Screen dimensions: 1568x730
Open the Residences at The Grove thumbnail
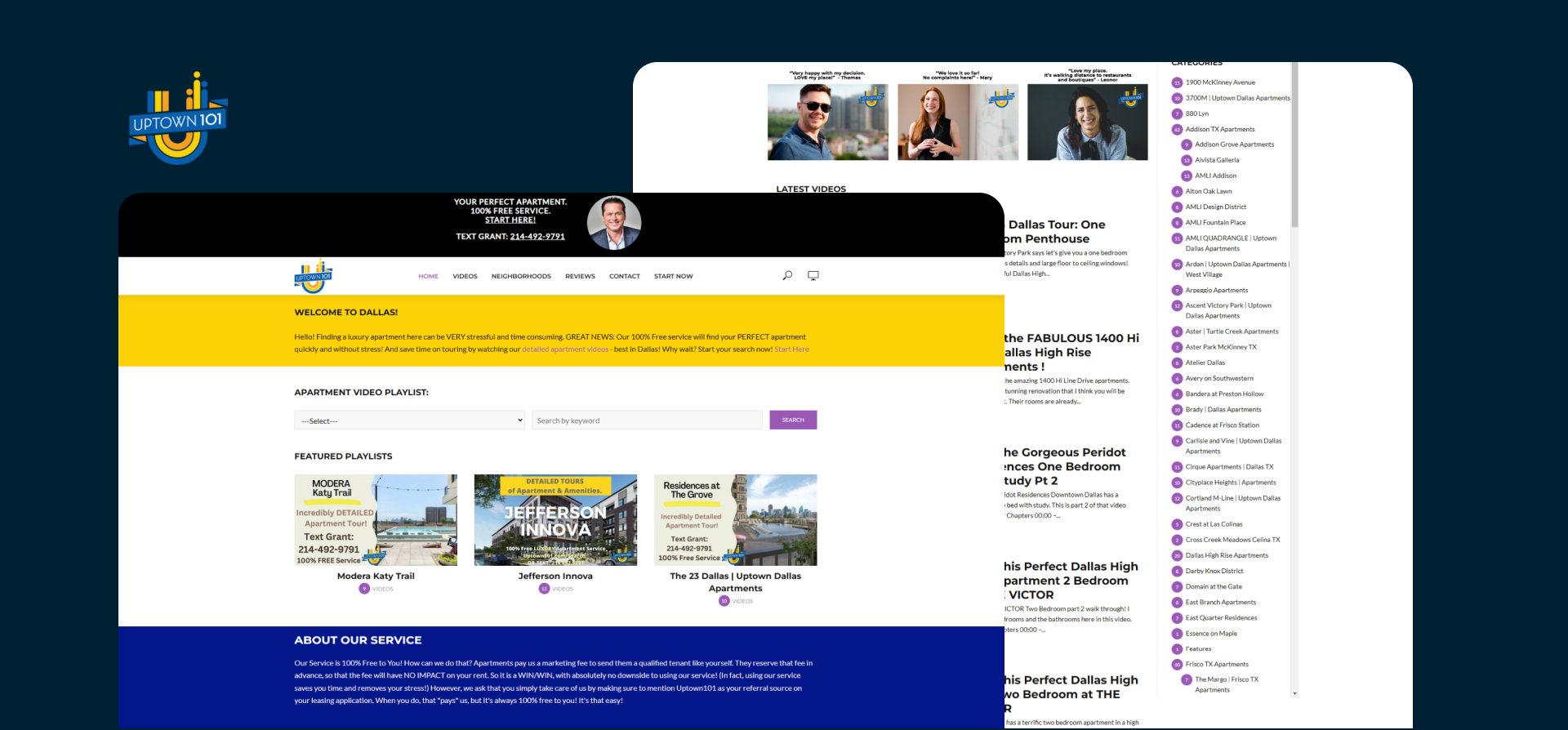tap(735, 520)
